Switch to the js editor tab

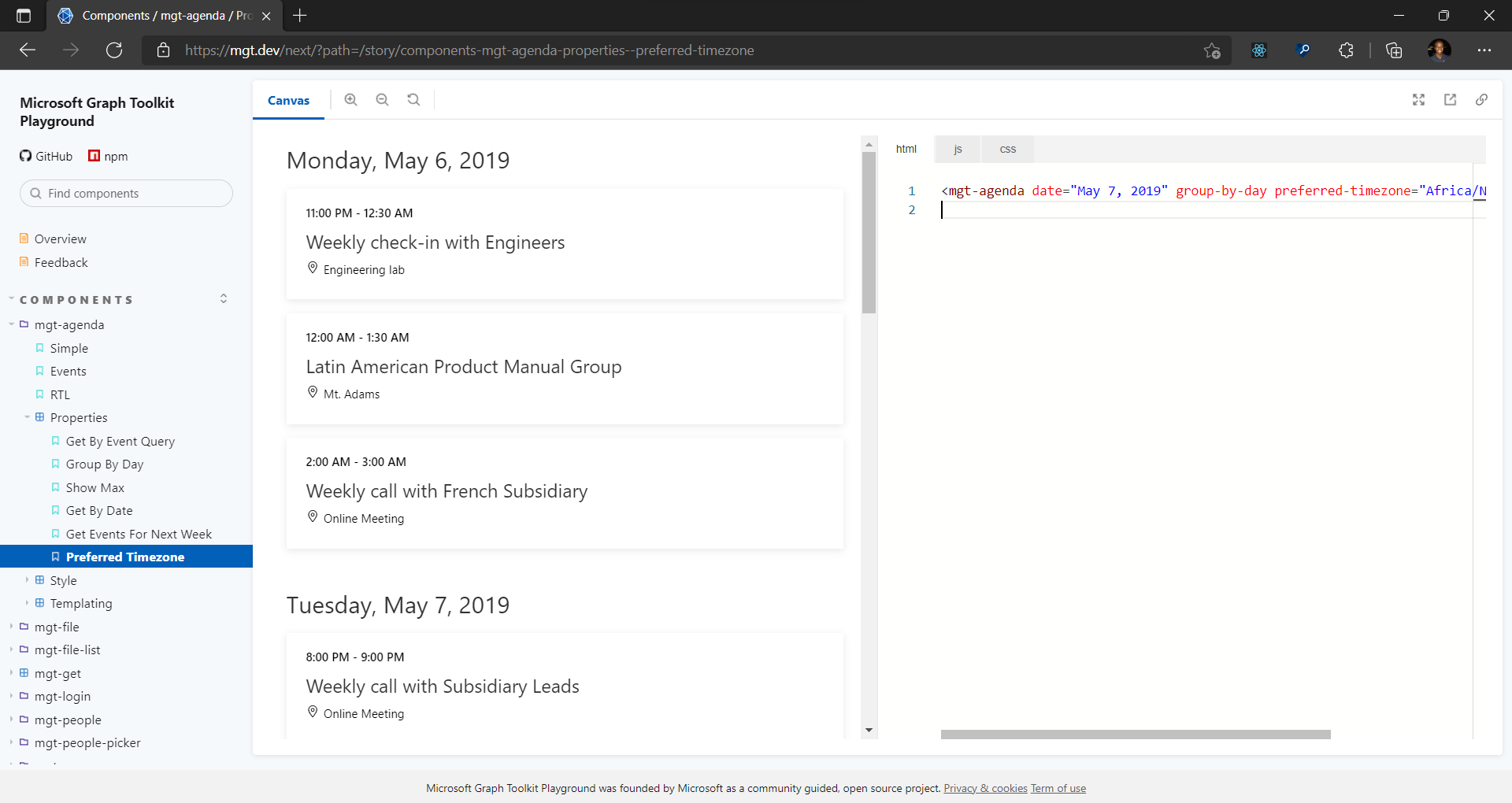click(x=958, y=149)
